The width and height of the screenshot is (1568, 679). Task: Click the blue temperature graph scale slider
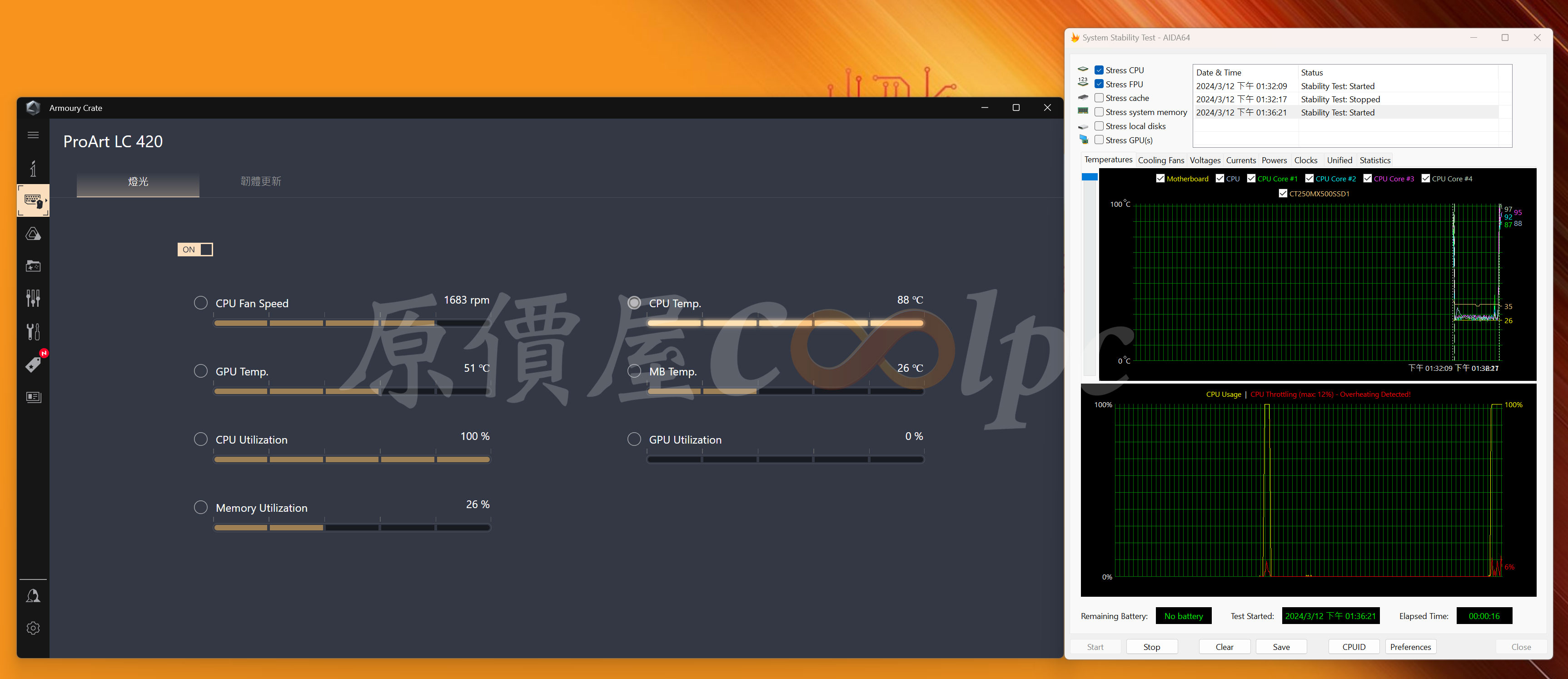1089,177
